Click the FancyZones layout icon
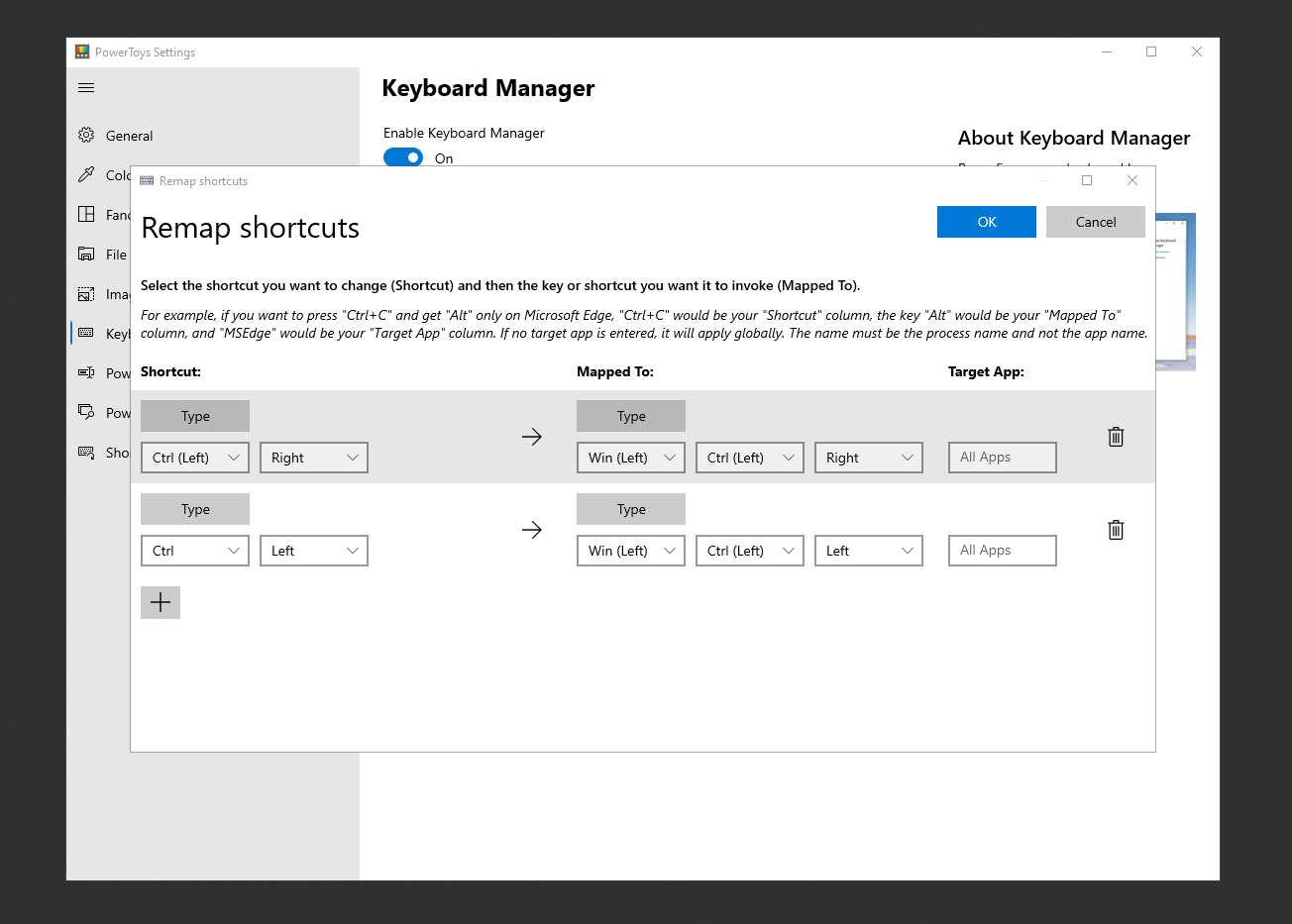 [x=86, y=215]
